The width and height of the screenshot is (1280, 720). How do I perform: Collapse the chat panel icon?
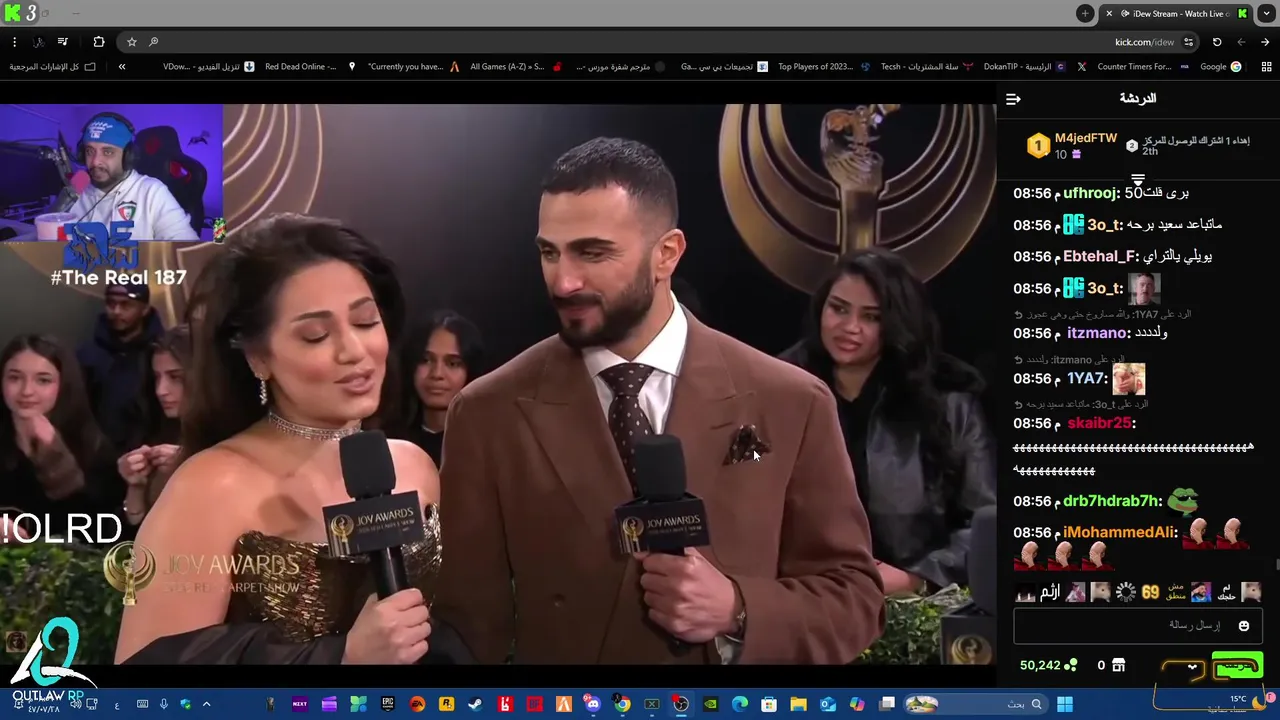(x=1013, y=99)
